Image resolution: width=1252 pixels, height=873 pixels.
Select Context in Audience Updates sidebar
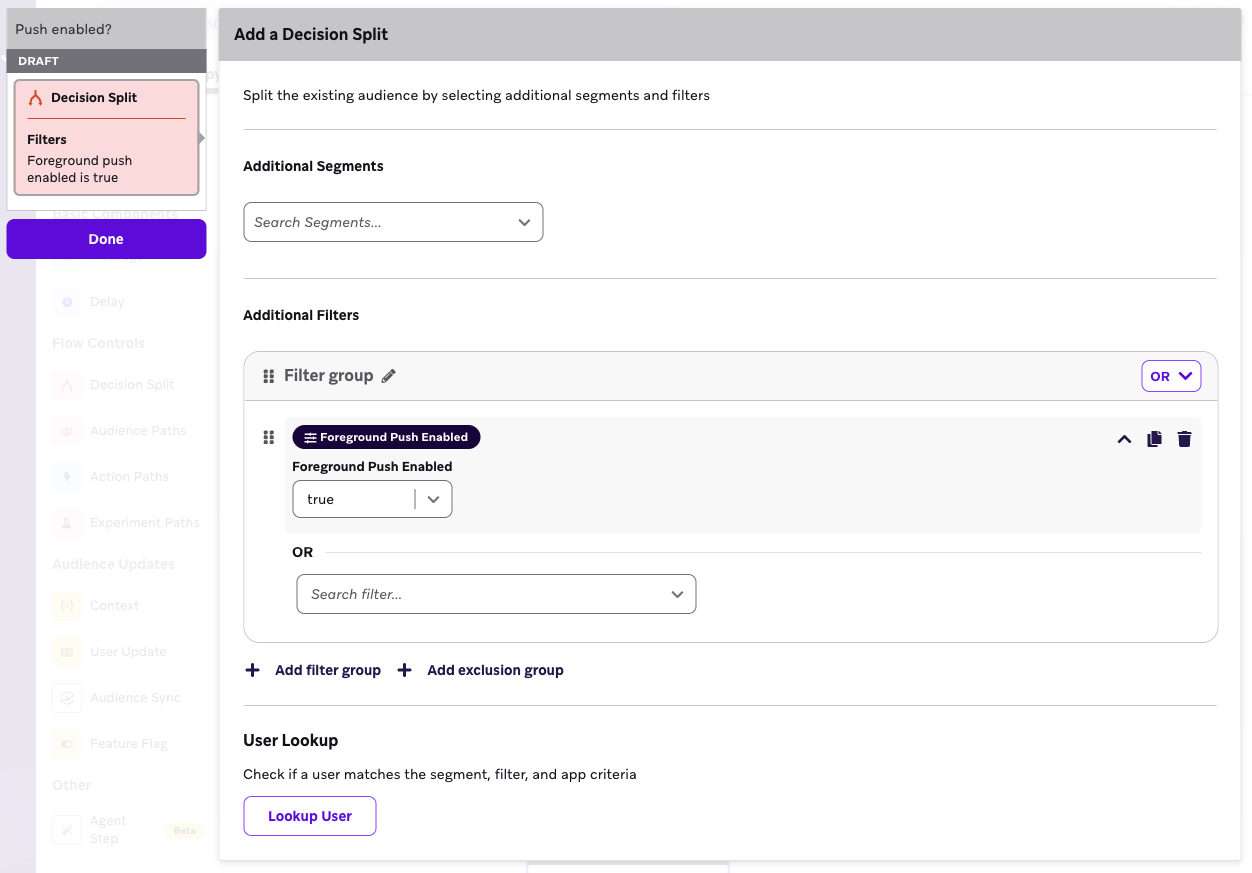coord(114,605)
